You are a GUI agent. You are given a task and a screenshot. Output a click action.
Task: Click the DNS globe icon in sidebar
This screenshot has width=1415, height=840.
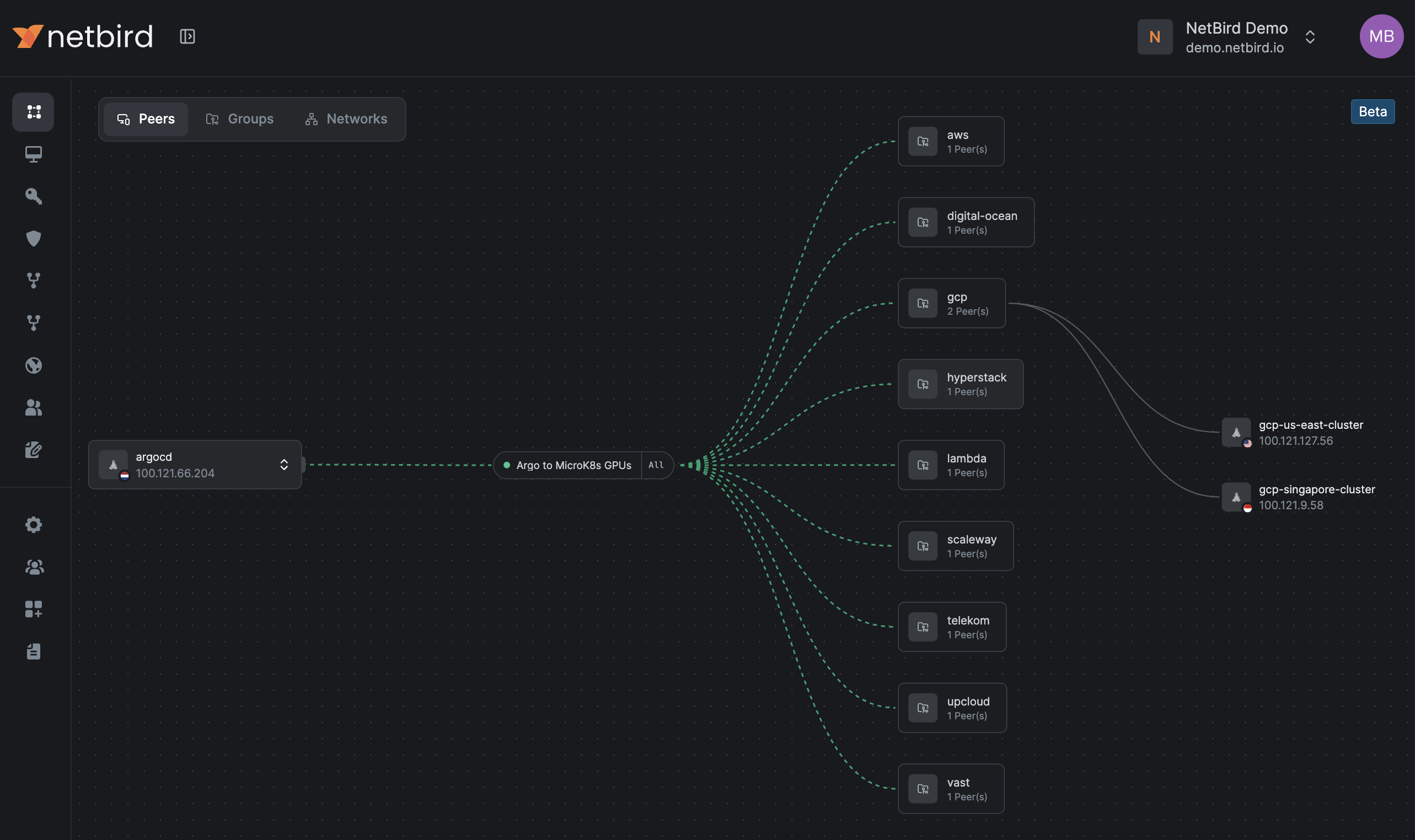pyautogui.click(x=34, y=365)
